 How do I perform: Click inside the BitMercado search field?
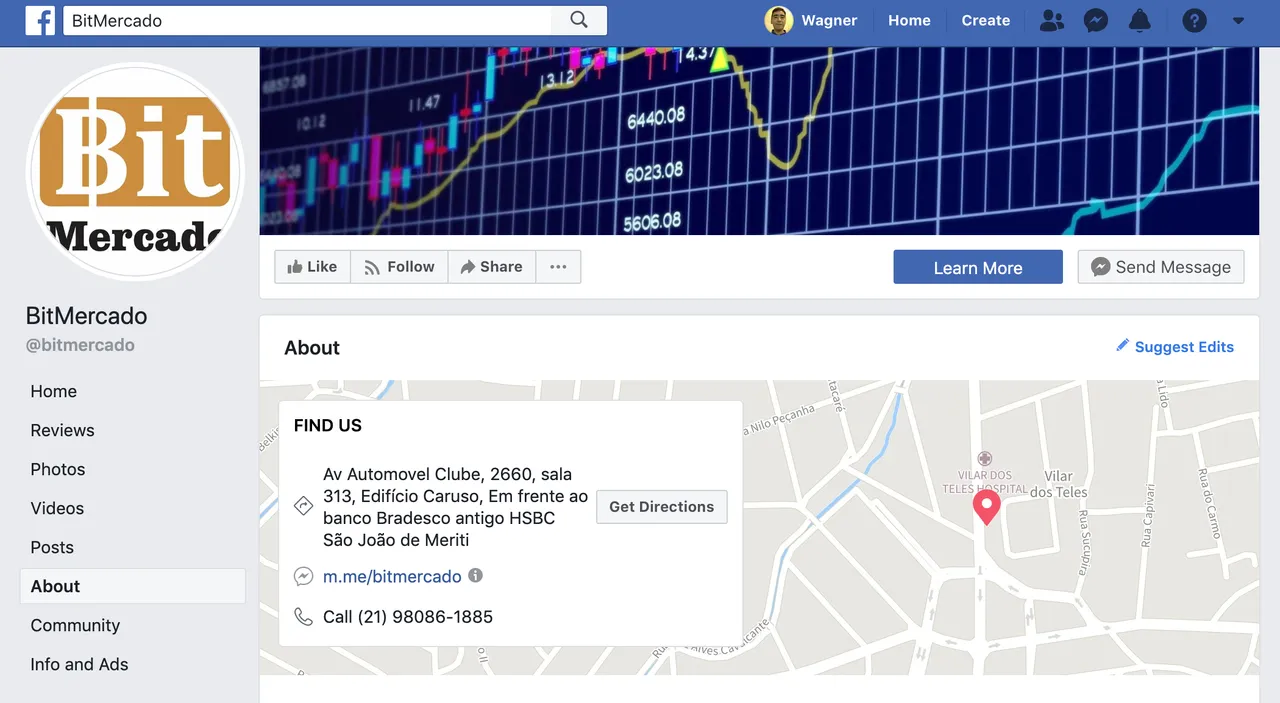(307, 20)
